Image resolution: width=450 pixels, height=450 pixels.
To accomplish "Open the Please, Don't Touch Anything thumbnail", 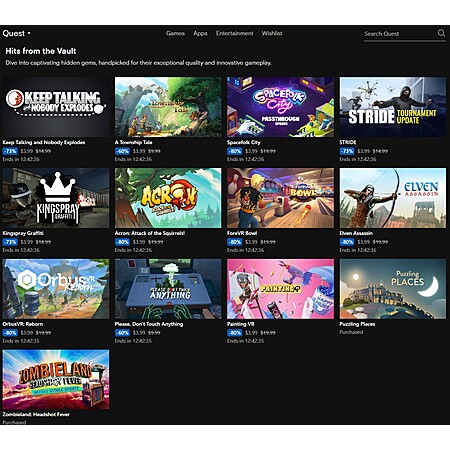I will coord(168,289).
